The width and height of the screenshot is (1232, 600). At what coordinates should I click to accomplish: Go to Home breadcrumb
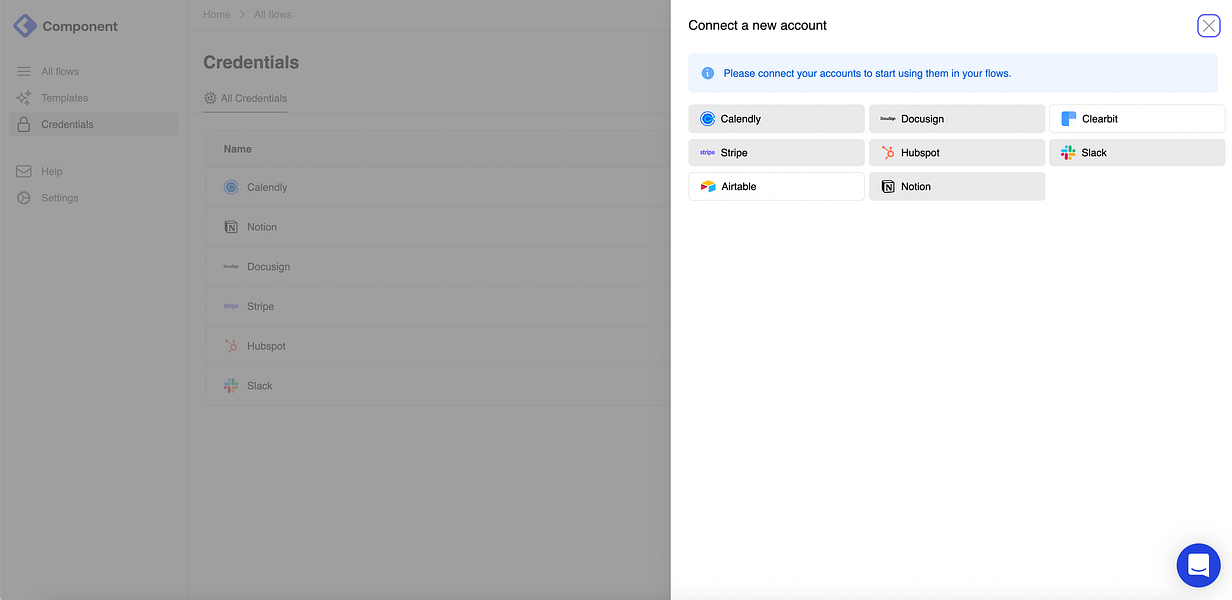pos(216,15)
